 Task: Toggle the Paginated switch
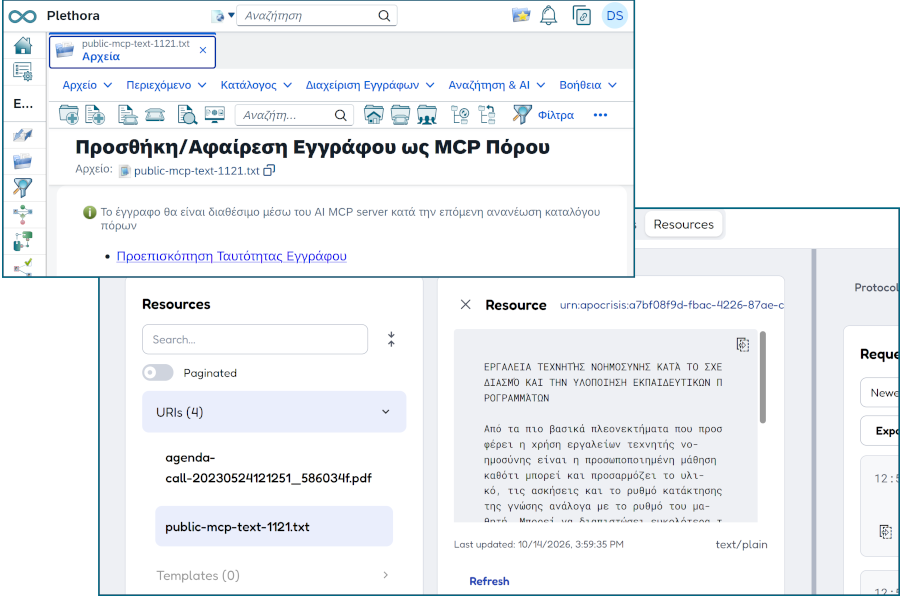(x=158, y=373)
